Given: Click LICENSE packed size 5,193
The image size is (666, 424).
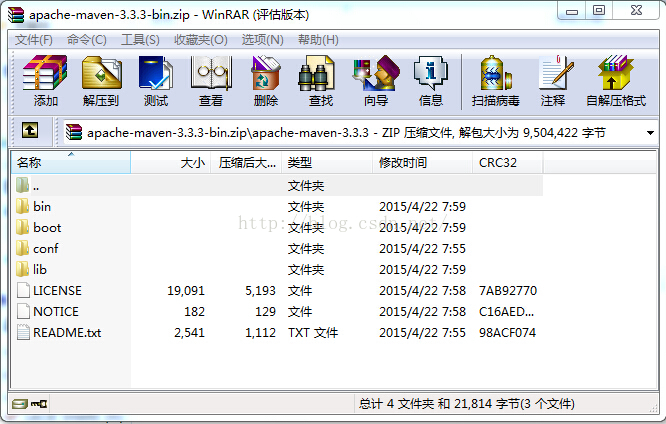Looking at the screenshot, I should [260, 291].
